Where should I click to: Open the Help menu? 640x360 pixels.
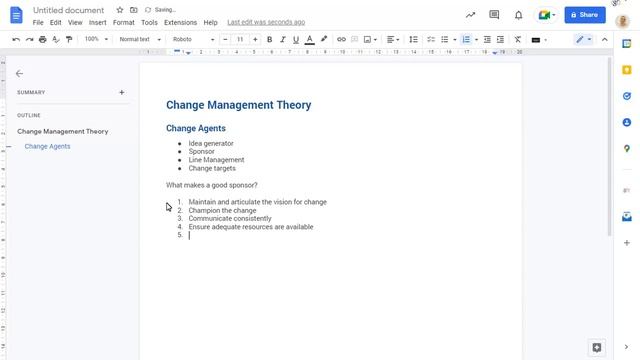pyautogui.click(x=211, y=22)
